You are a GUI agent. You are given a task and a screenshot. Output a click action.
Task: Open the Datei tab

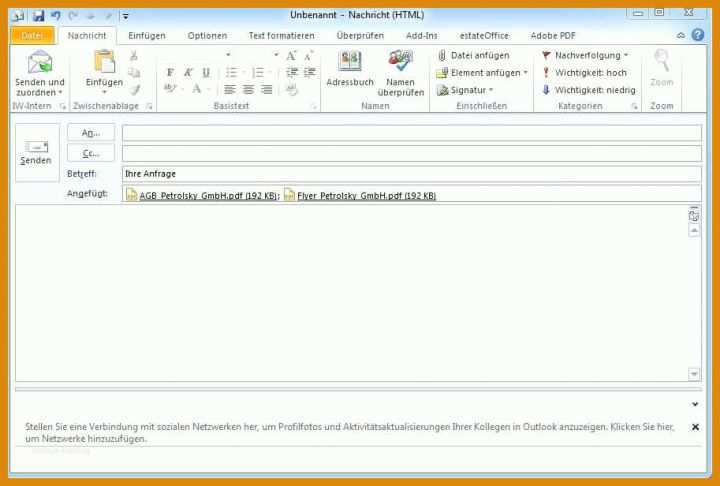pos(32,36)
